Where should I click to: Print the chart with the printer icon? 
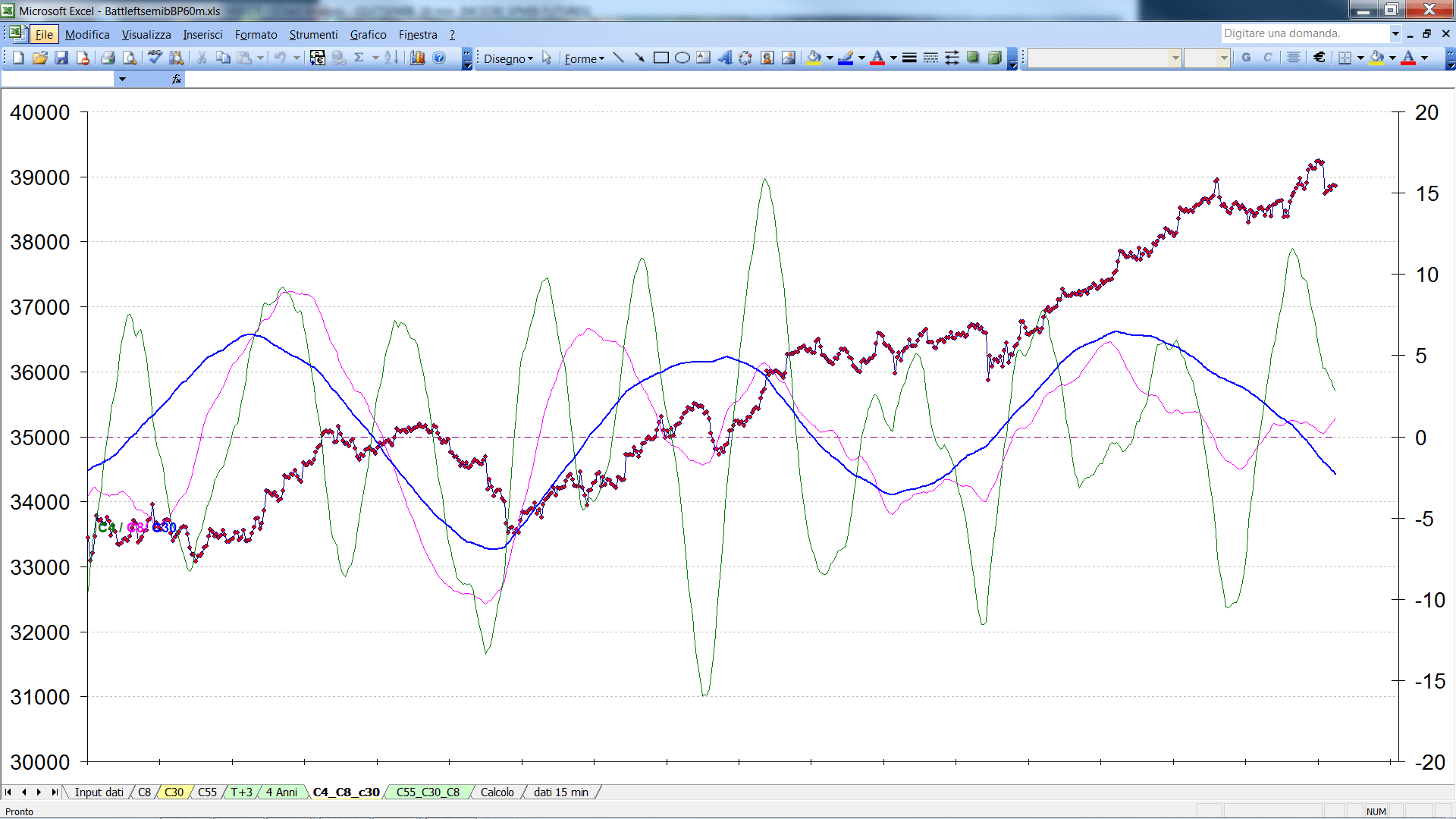click(x=108, y=58)
